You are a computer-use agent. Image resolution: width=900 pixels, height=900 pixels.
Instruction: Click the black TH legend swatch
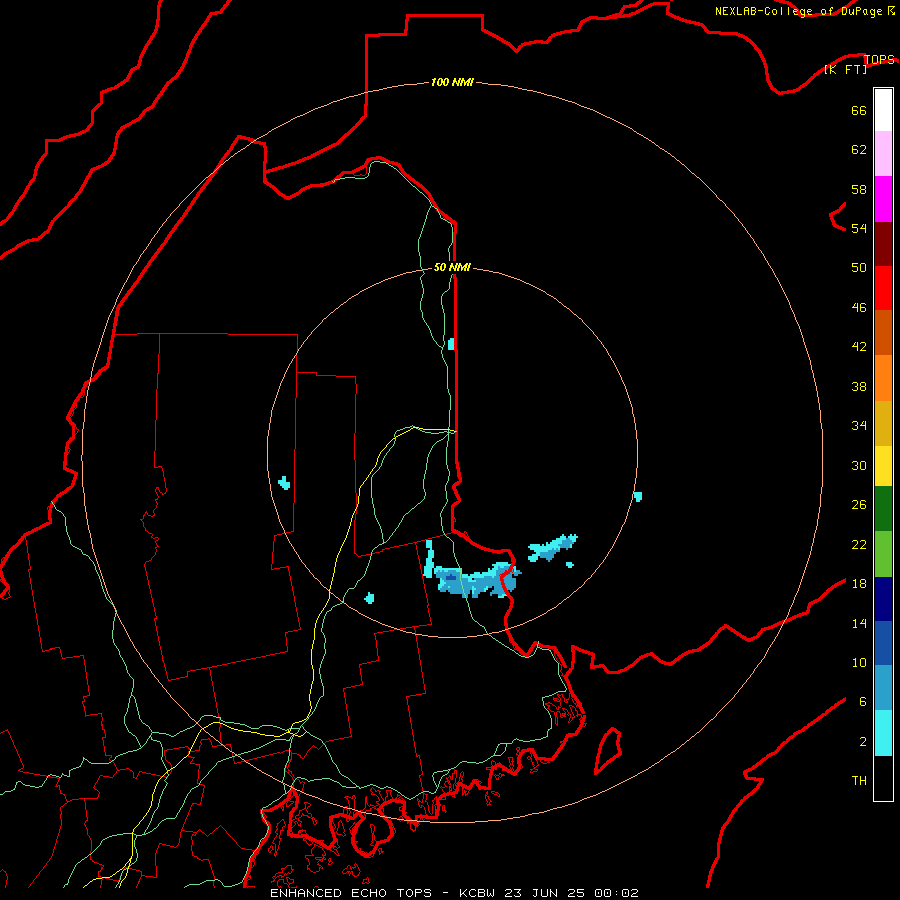pos(883,778)
